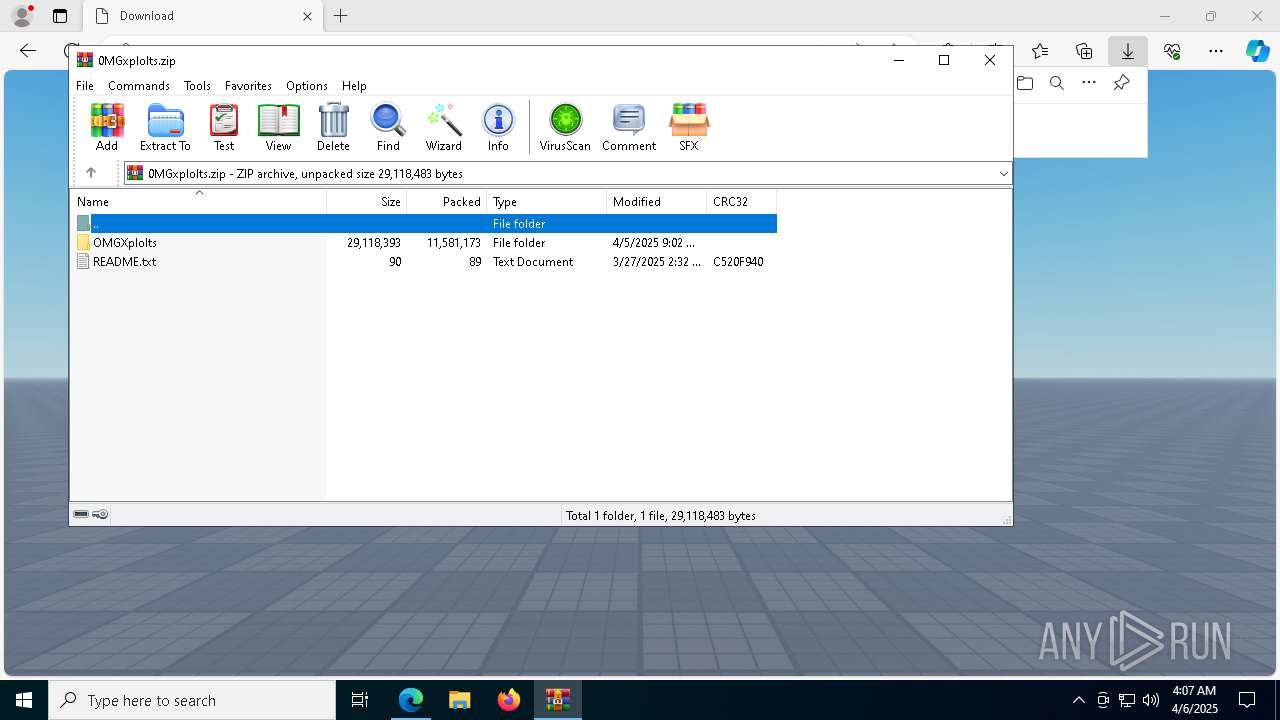Show hidden system tray icons
This screenshot has height=720, width=1280.
pos(1078,700)
